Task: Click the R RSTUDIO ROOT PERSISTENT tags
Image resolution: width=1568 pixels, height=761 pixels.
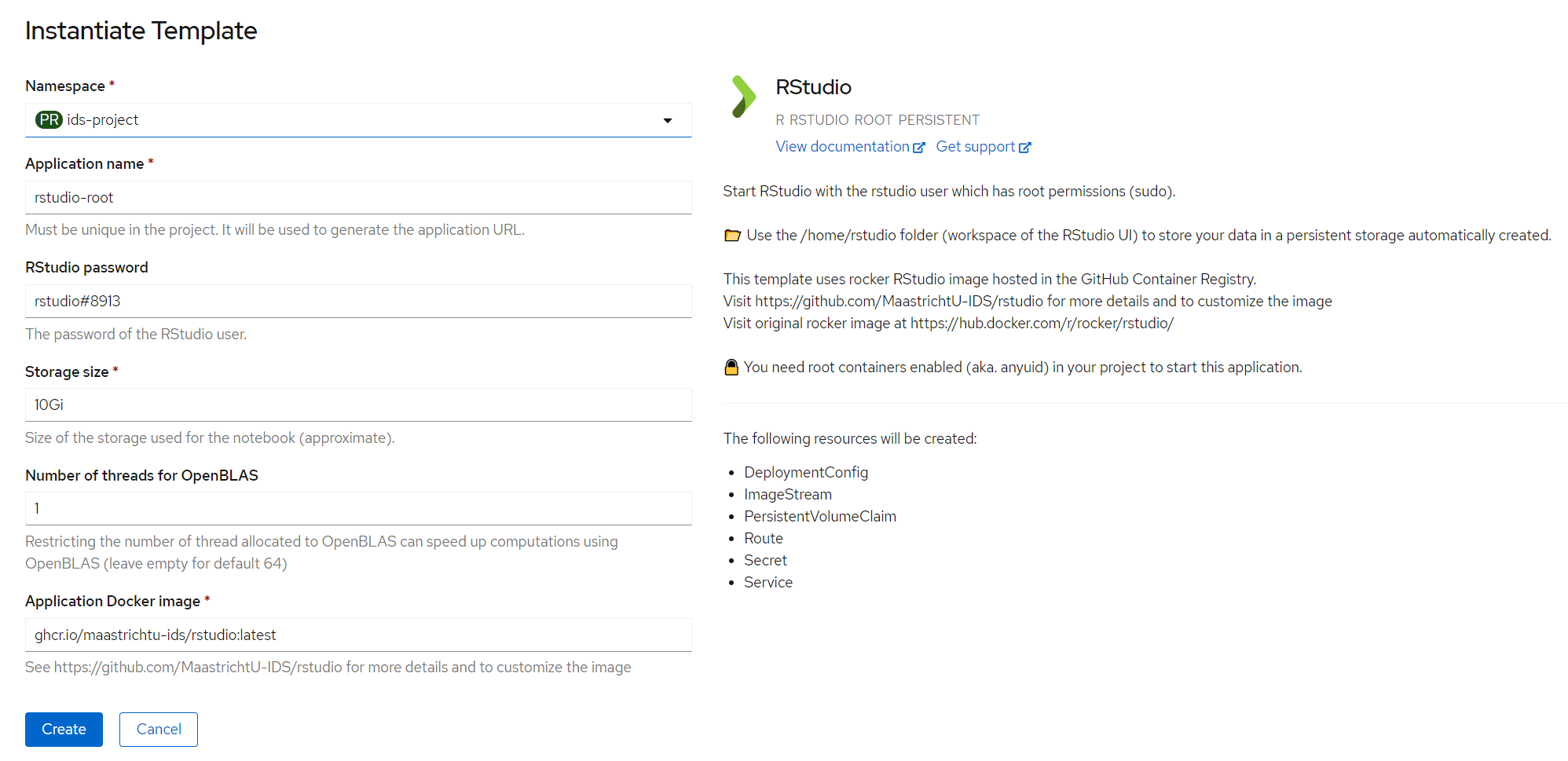Action: click(x=877, y=120)
